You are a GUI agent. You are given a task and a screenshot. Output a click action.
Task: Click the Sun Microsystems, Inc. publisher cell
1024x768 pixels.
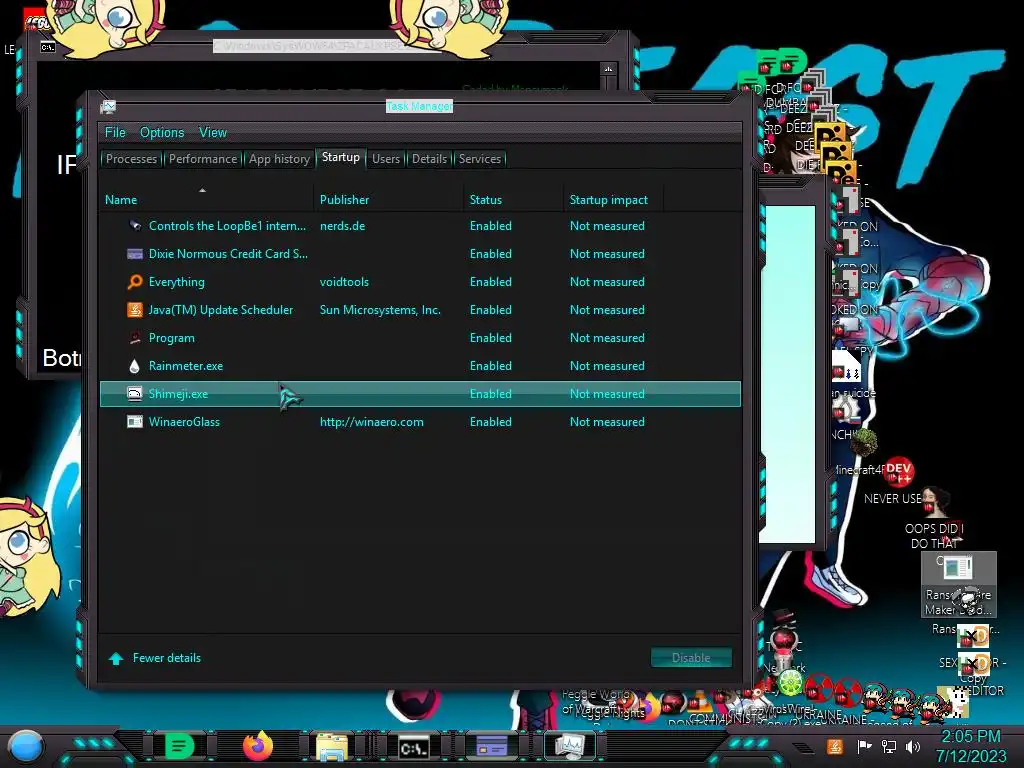point(380,310)
